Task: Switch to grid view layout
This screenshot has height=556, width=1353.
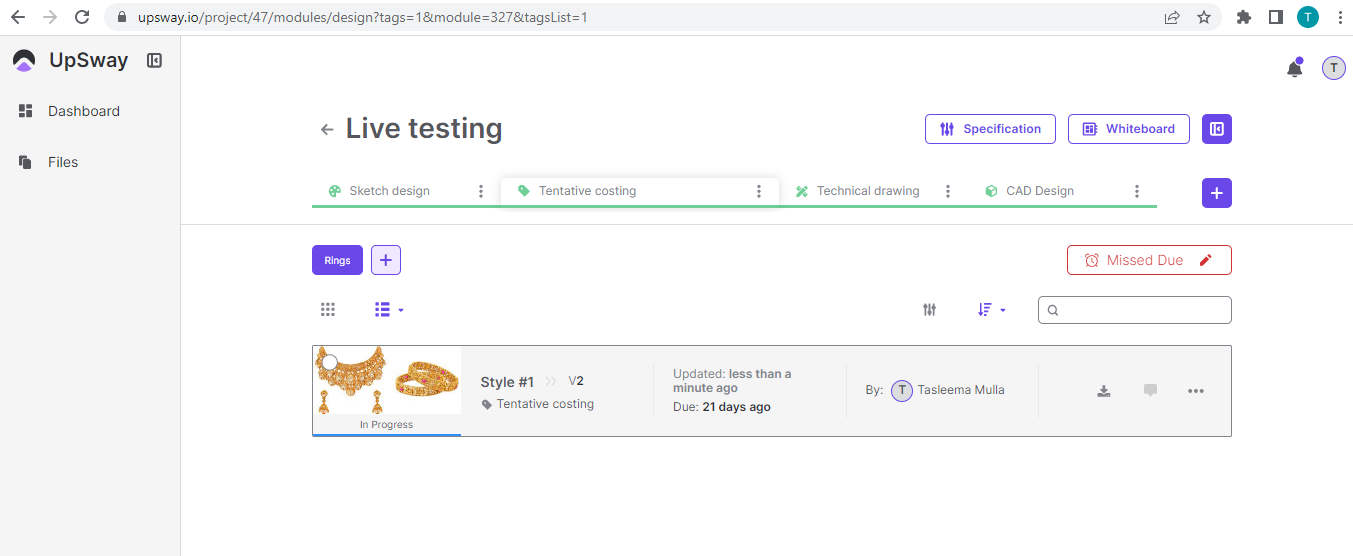Action: tap(328, 310)
